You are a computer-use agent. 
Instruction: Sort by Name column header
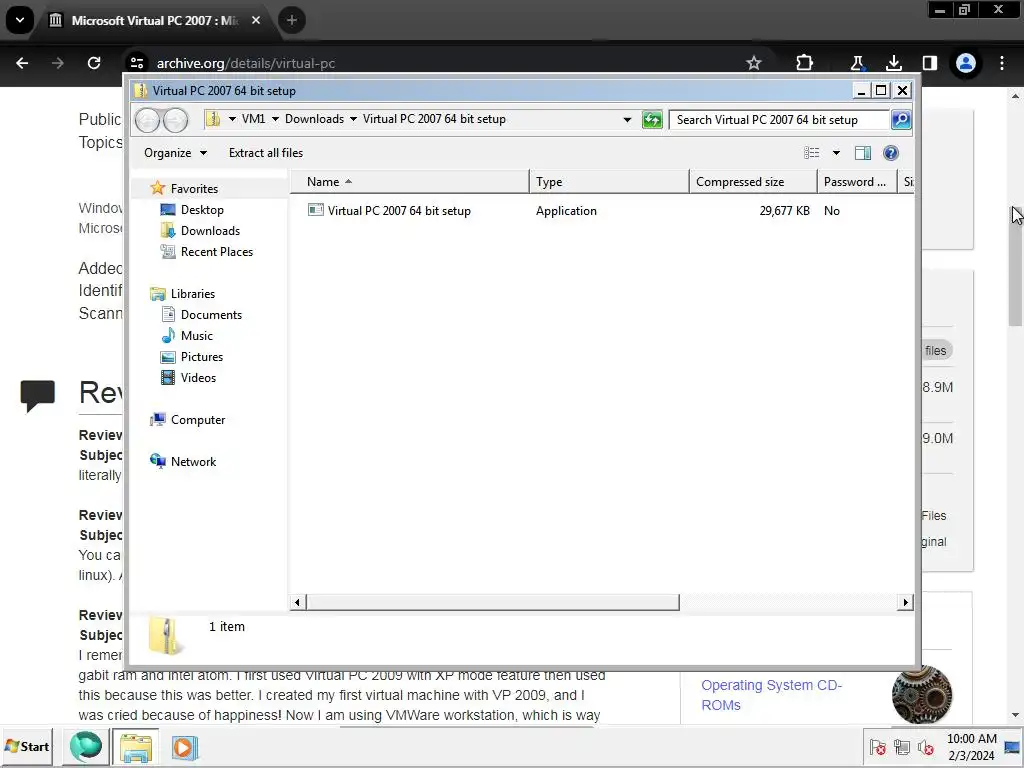point(409,182)
